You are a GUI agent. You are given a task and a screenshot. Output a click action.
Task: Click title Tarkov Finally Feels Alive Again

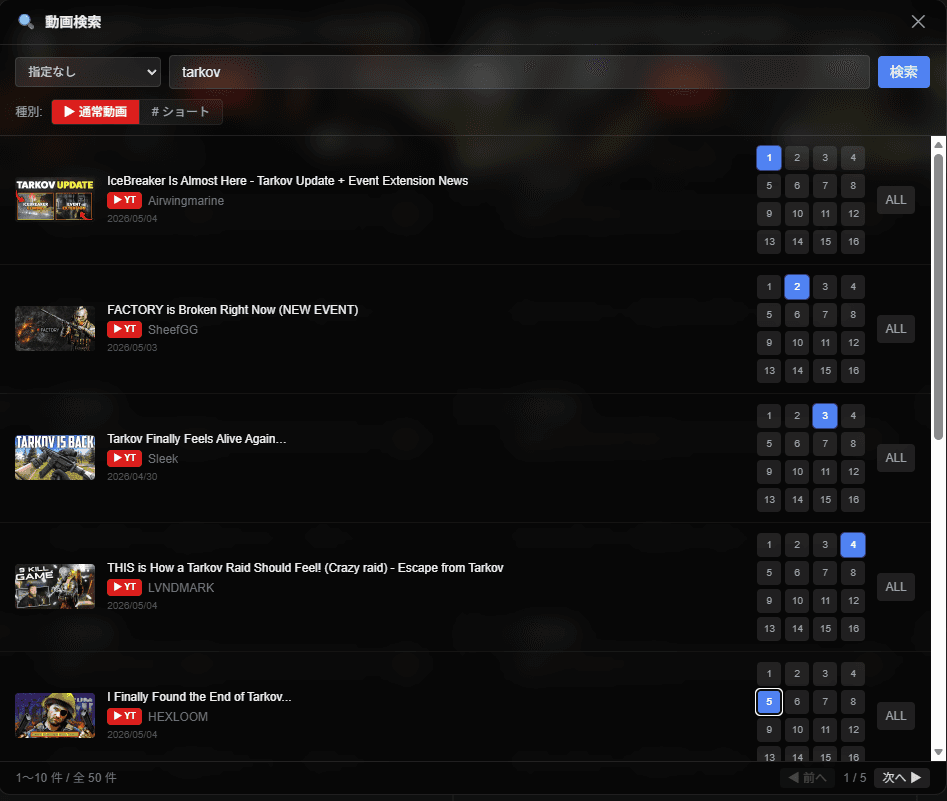pos(197,439)
